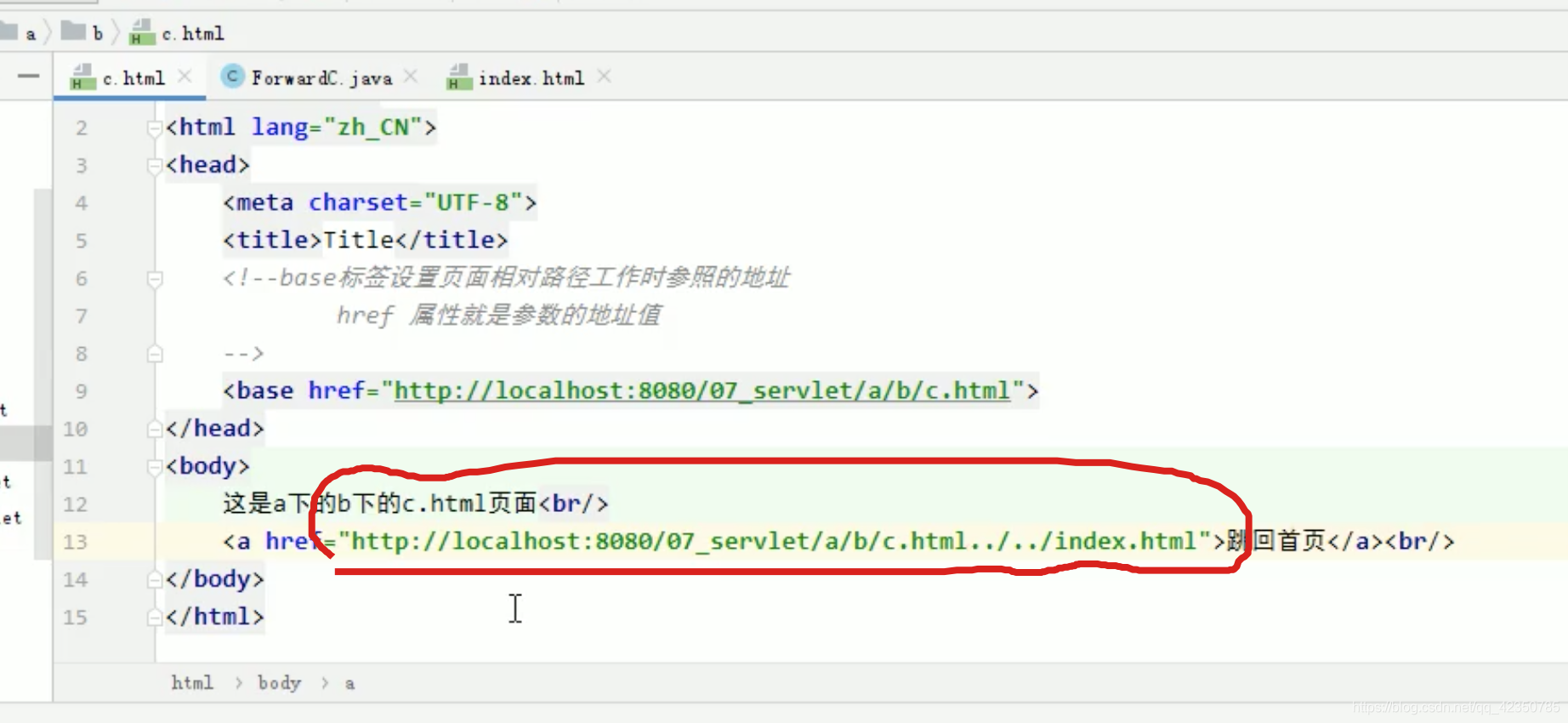
Task: Select html in the bottom breadcrumb bar
Action: click(x=192, y=682)
